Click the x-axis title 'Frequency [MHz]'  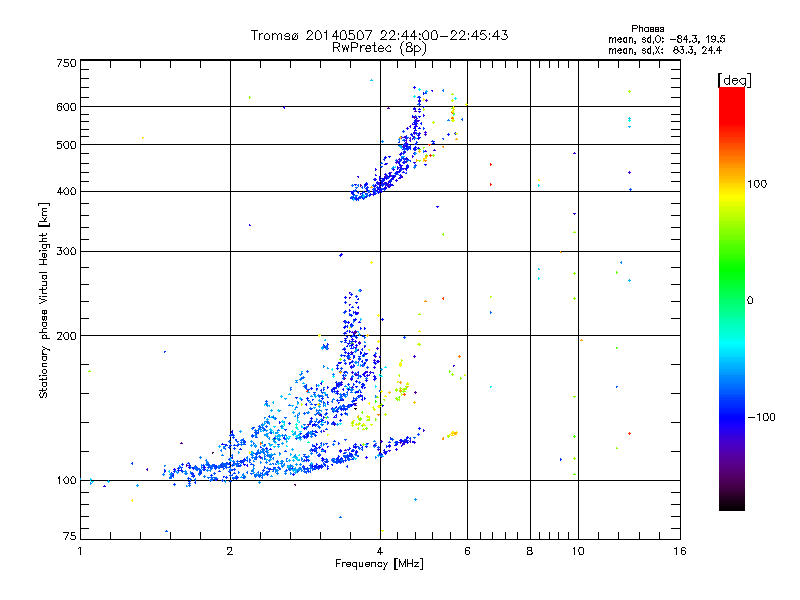379,564
